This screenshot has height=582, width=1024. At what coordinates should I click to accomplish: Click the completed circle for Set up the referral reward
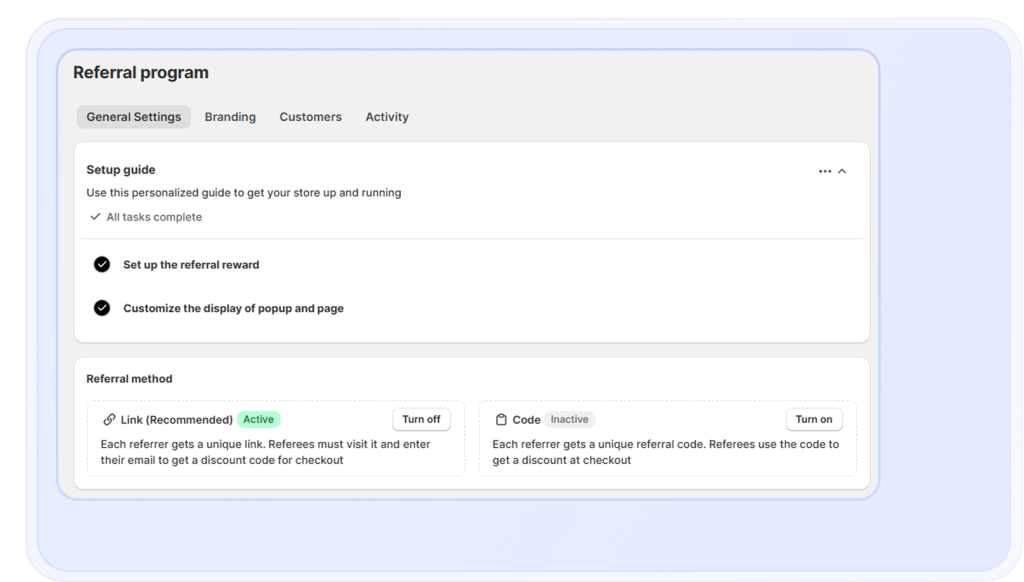[x=102, y=264]
